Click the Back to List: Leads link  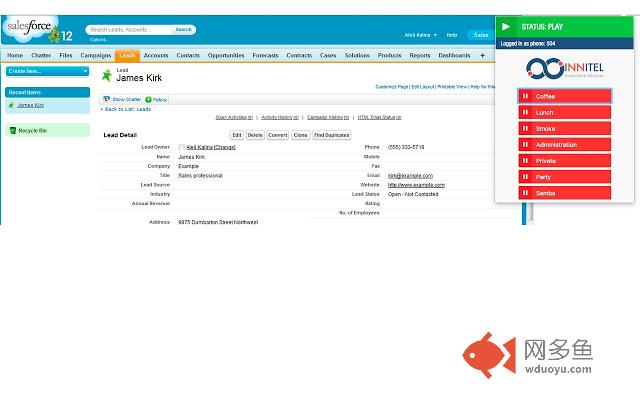(x=126, y=109)
